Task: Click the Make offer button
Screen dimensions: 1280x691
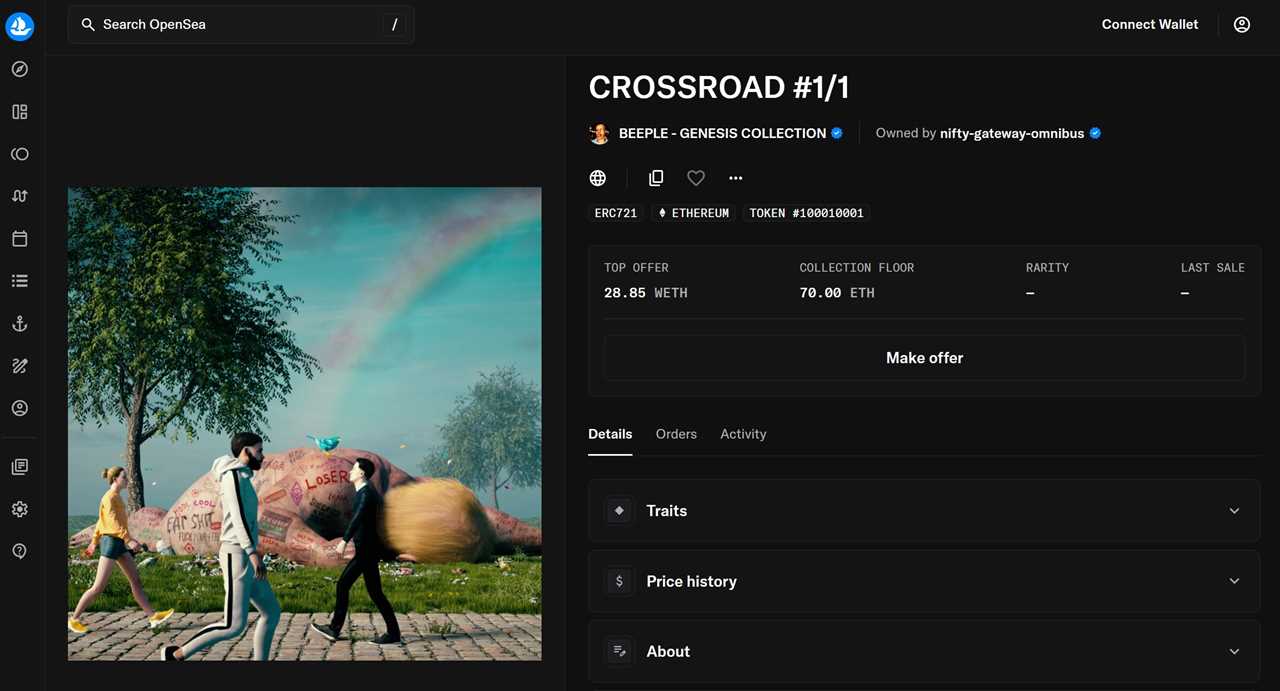Action: tap(924, 357)
